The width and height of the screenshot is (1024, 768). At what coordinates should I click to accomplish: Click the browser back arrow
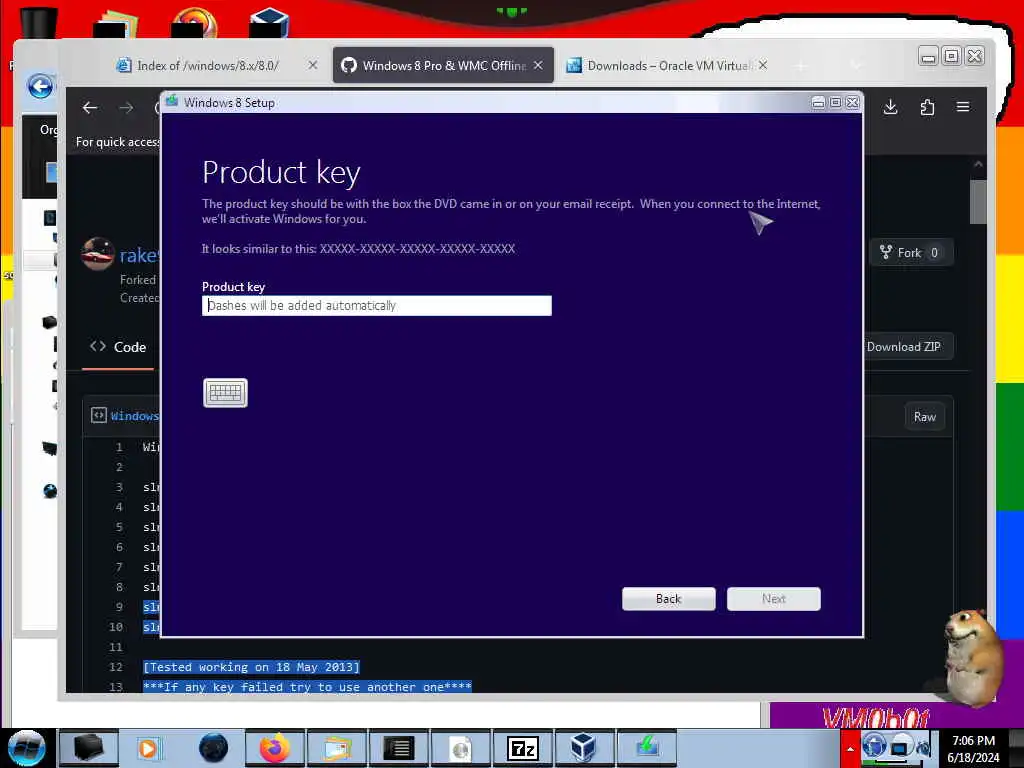coord(90,108)
